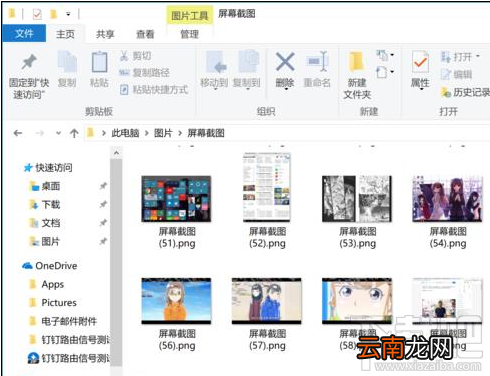This screenshot has height=376, width=490.
Task: Expand the breadcrumb chevron after 图片
Action: 180,133
